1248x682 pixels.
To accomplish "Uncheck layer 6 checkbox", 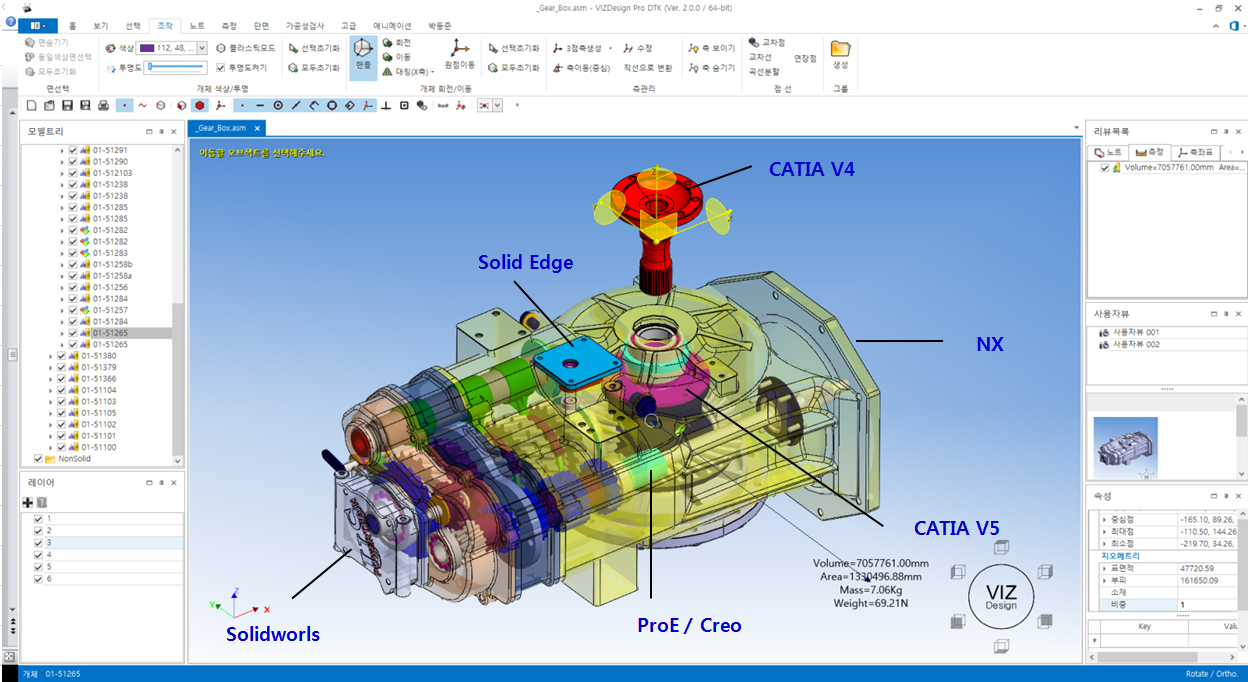I will [38, 579].
